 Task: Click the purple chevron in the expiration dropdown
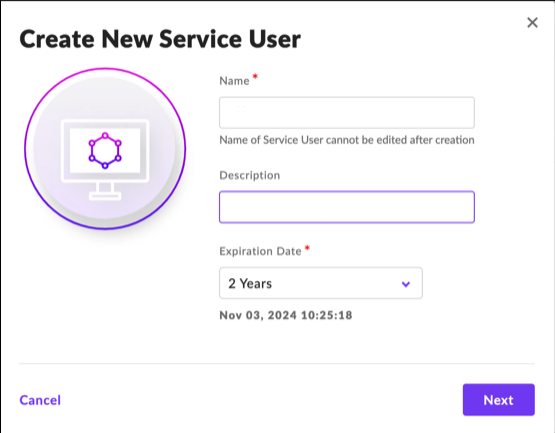click(406, 284)
